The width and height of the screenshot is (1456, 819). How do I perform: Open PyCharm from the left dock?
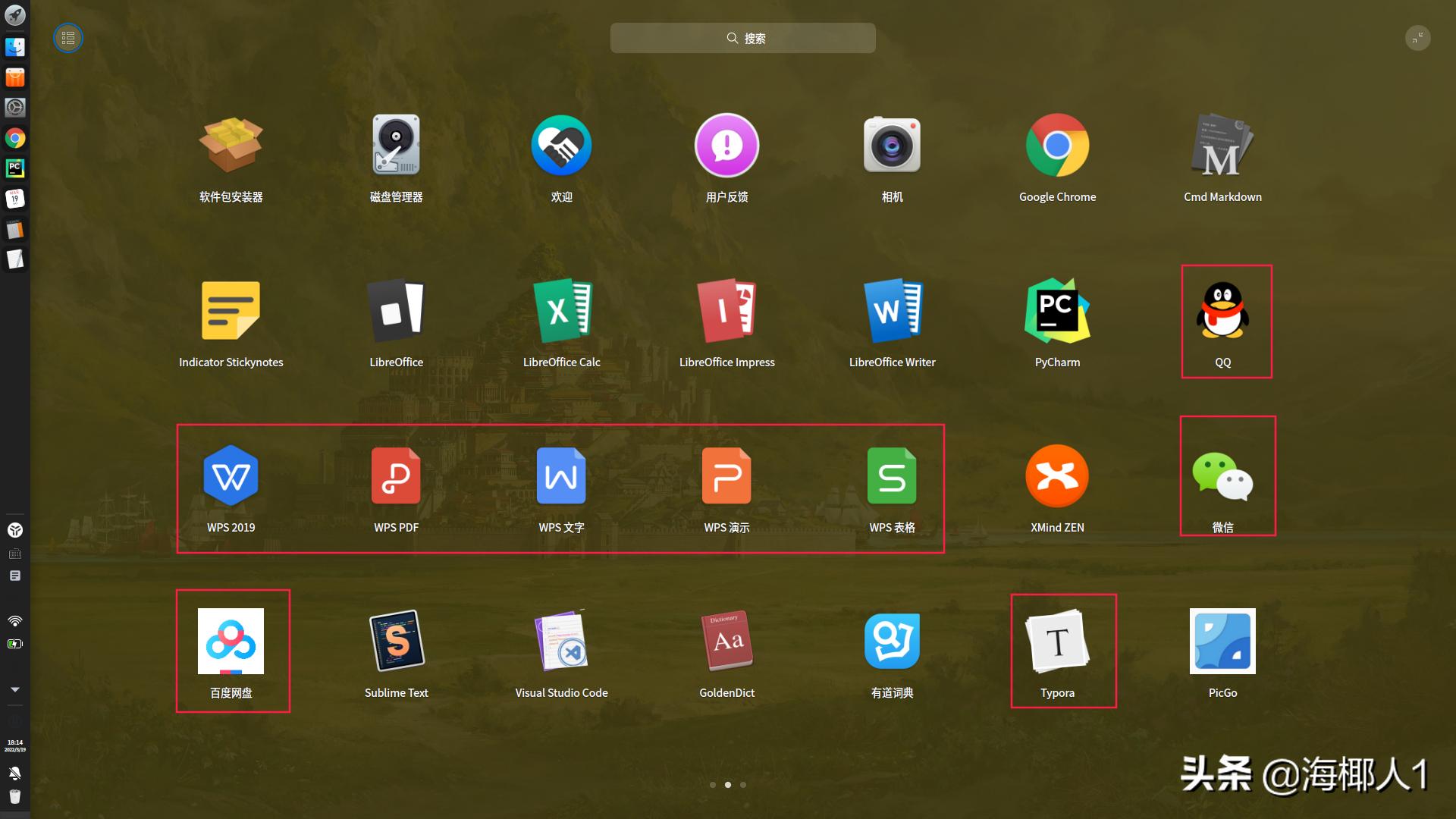15,168
